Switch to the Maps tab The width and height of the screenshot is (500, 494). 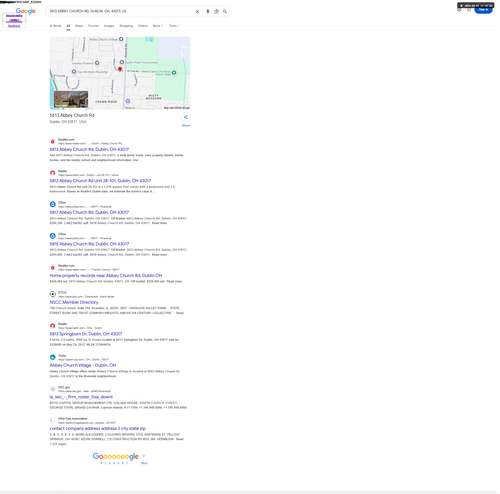coord(79,26)
